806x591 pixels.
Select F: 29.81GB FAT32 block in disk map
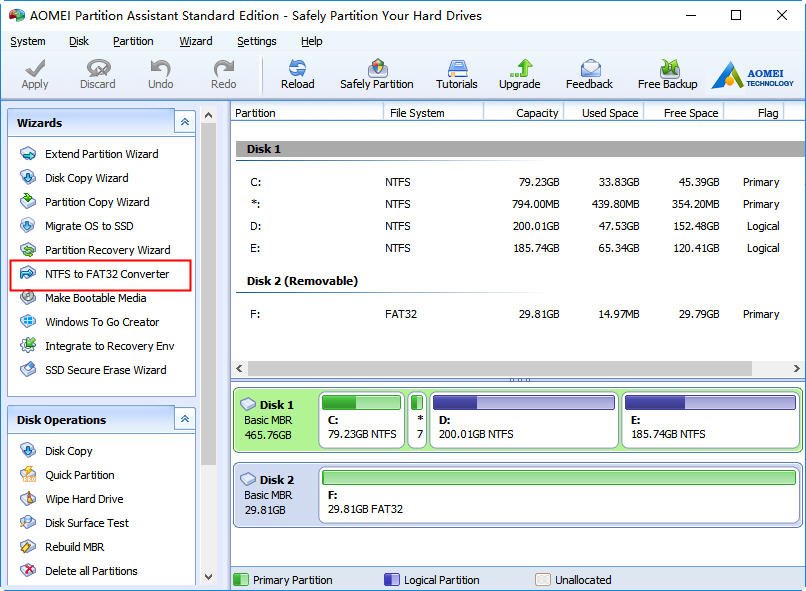(558, 495)
